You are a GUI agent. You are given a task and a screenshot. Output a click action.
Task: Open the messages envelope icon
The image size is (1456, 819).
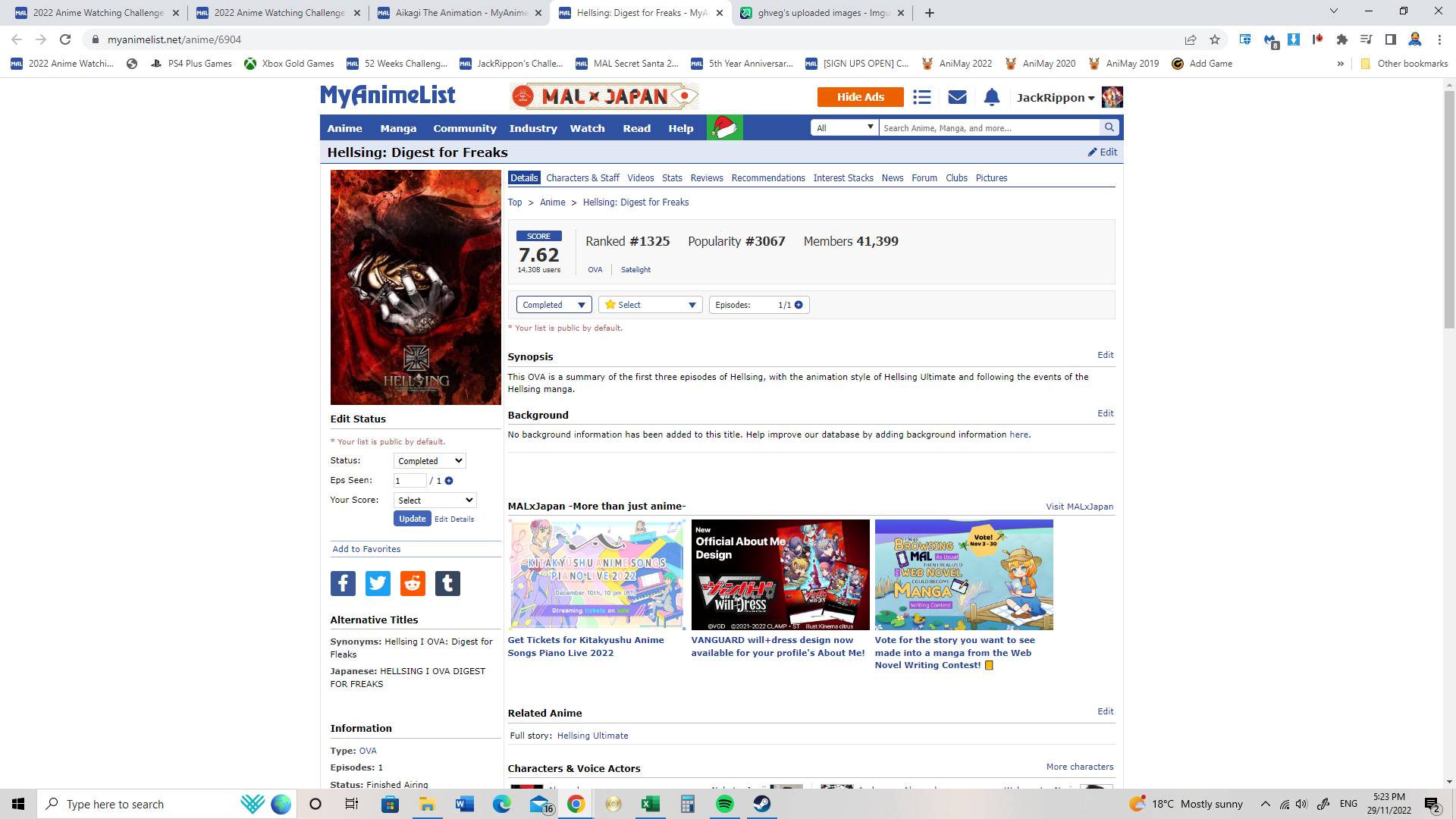pyautogui.click(x=957, y=97)
